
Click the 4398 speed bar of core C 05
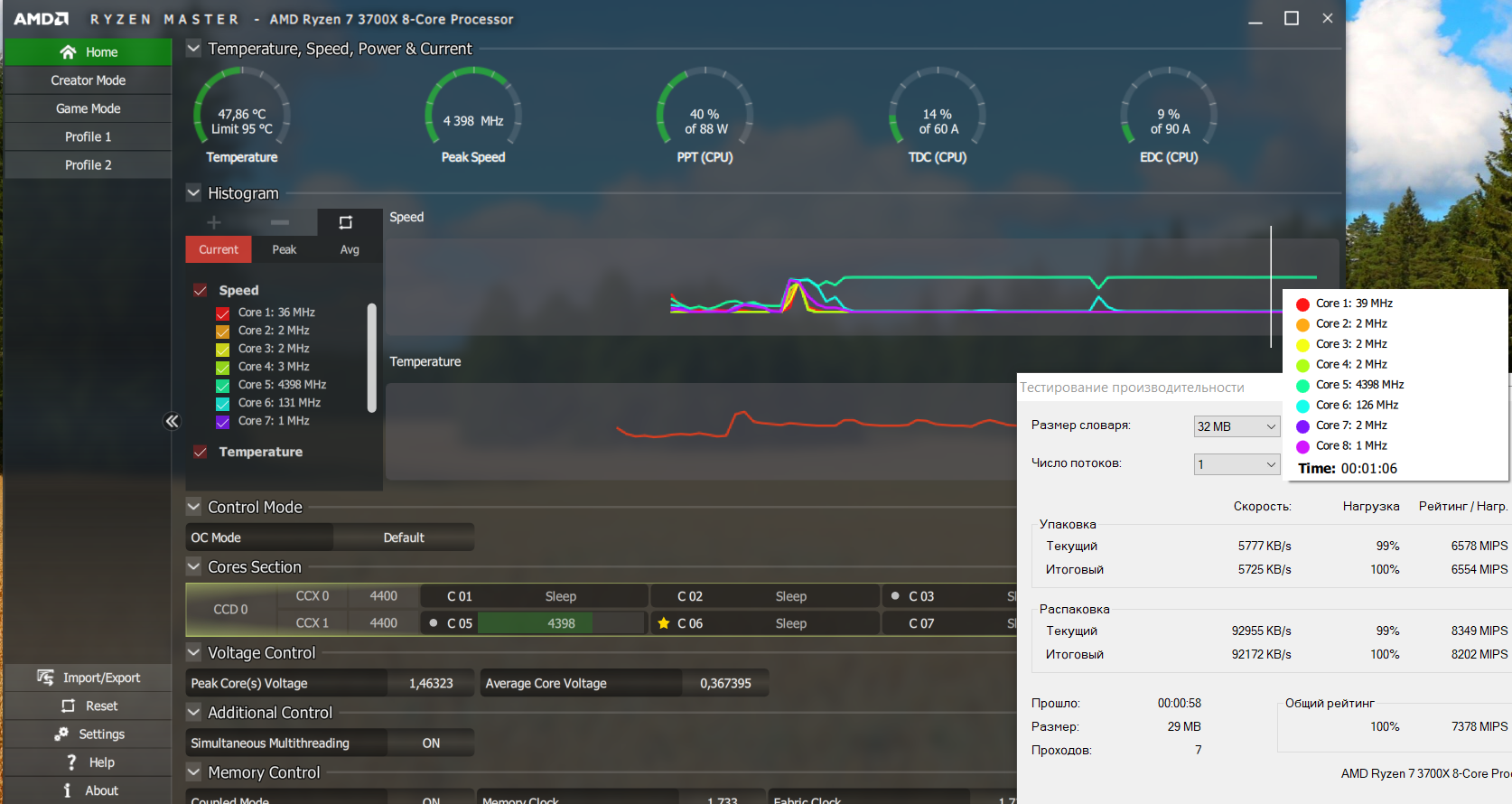562,623
